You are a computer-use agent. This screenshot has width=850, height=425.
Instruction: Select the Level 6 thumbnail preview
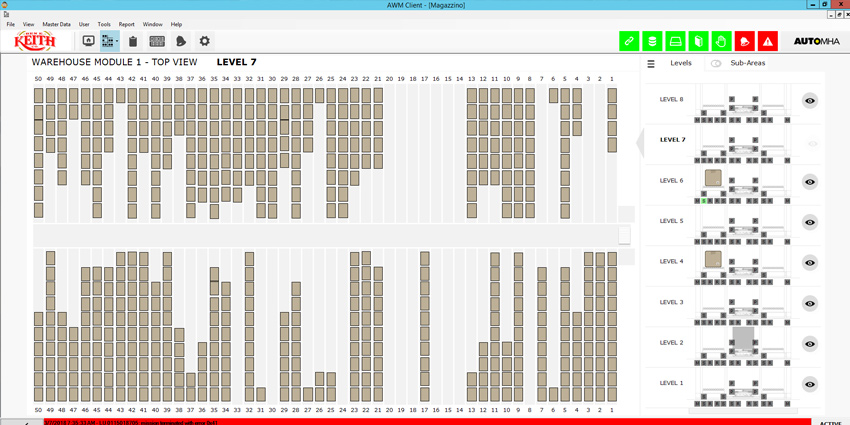coord(743,181)
